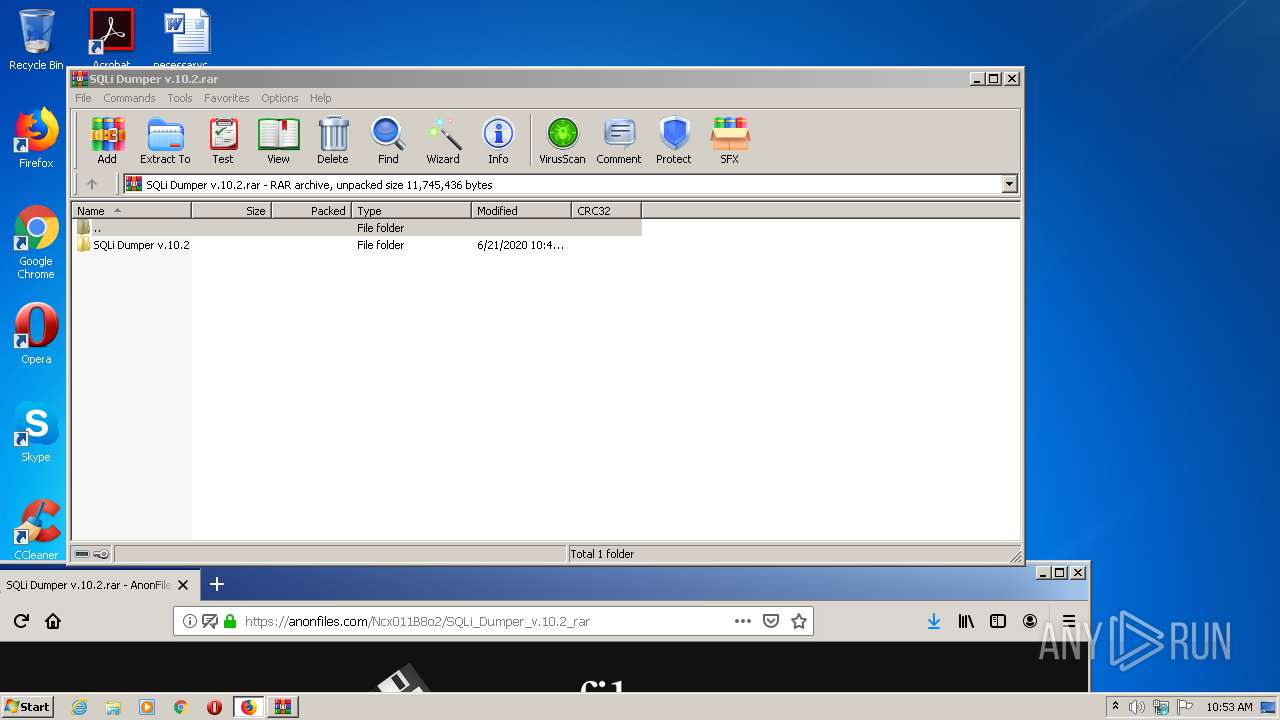Launch Skype desktop shortcut
1280x720 pixels.
[36, 432]
